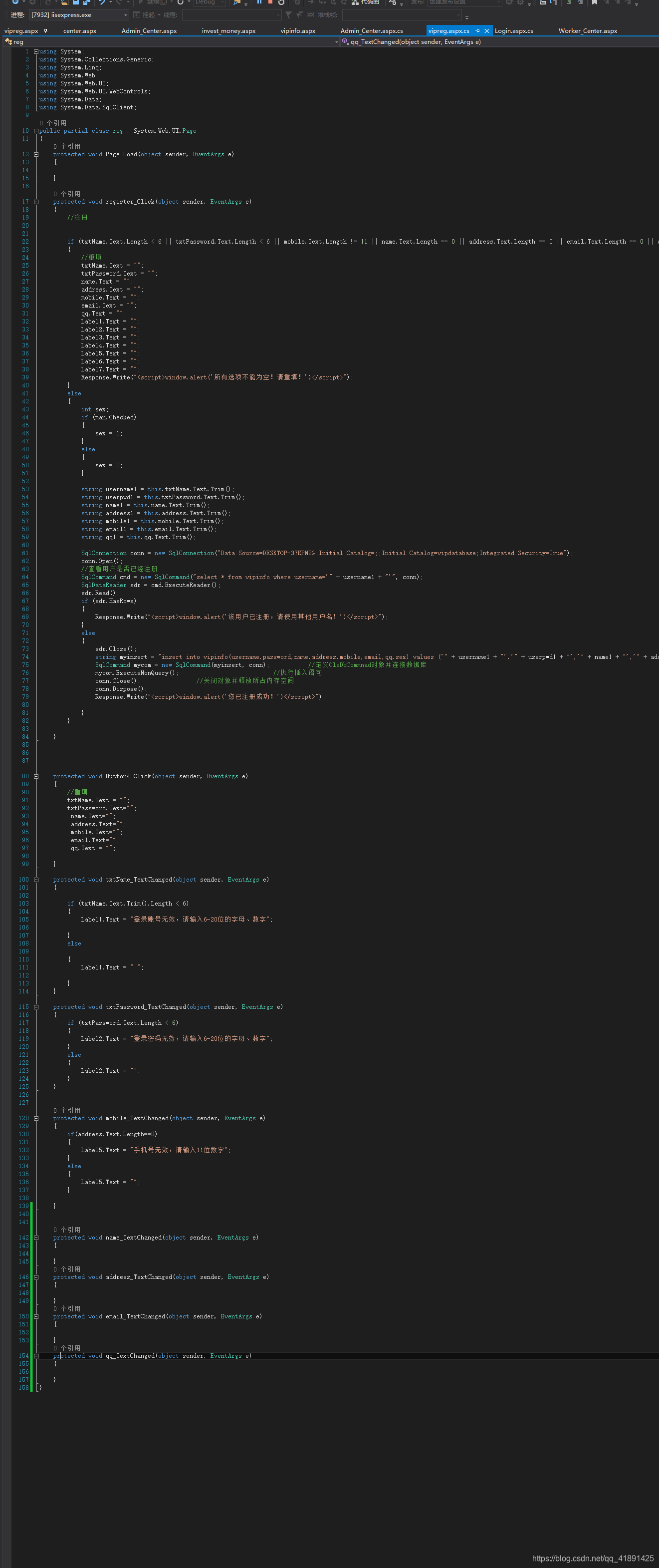Click '0 个引用' CodeLens above address_TextChanged

pos(67,1270)
